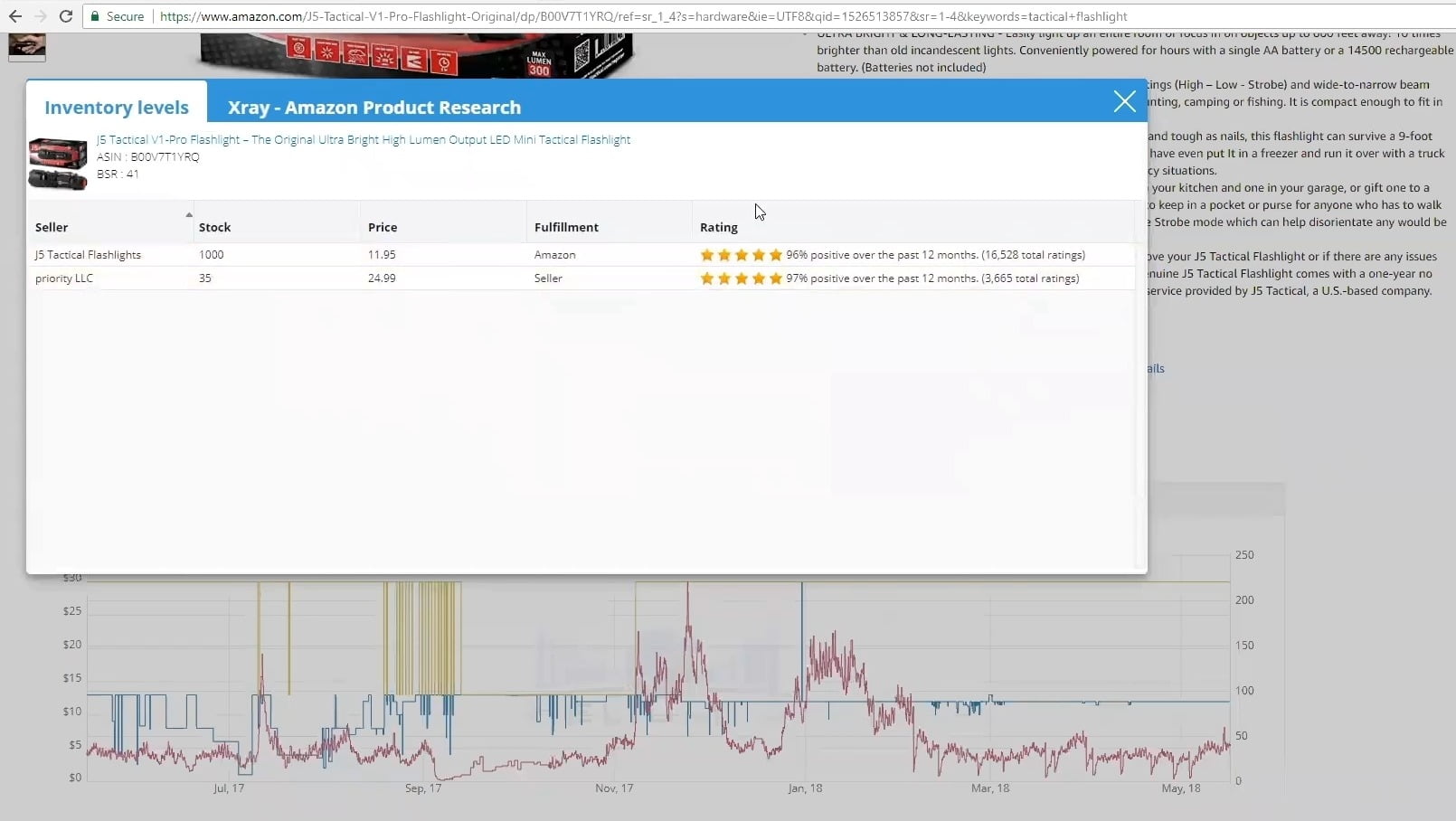1456x821 pixels.
Task: Click the May, 18 label on price chart
Action: click(x=1181, y=788)
